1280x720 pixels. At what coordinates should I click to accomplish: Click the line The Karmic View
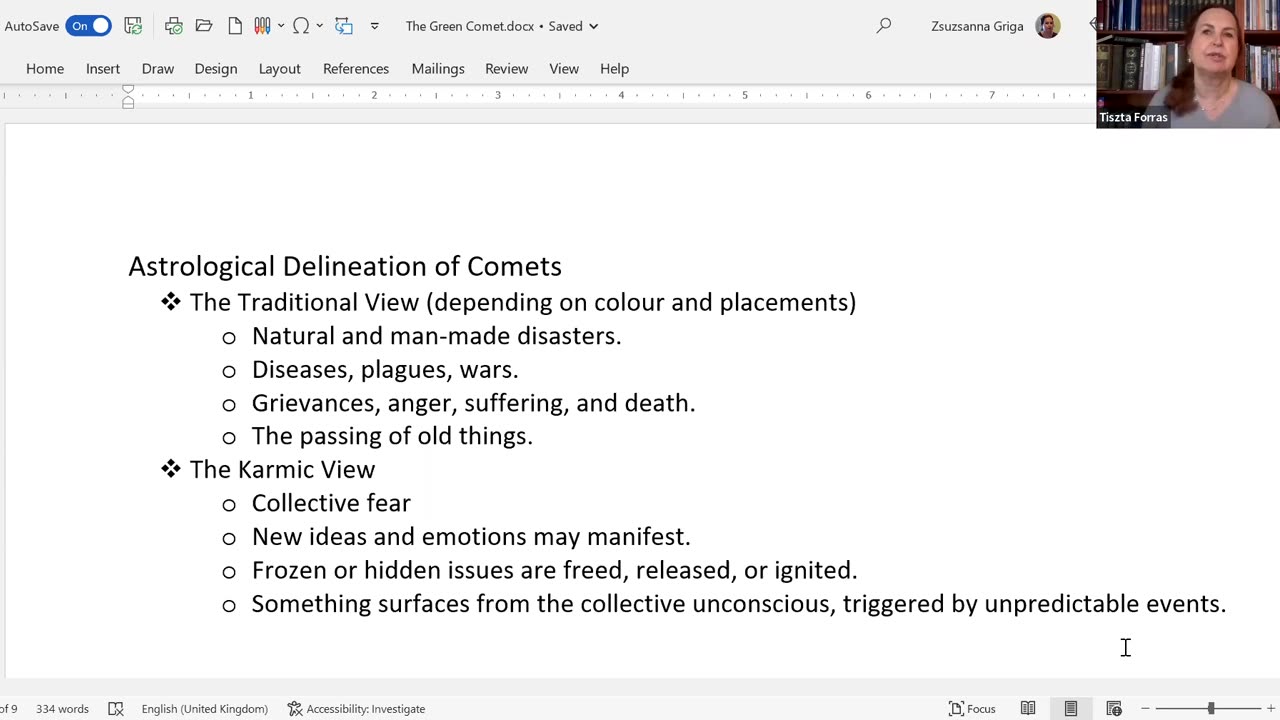tap(283, 469)
